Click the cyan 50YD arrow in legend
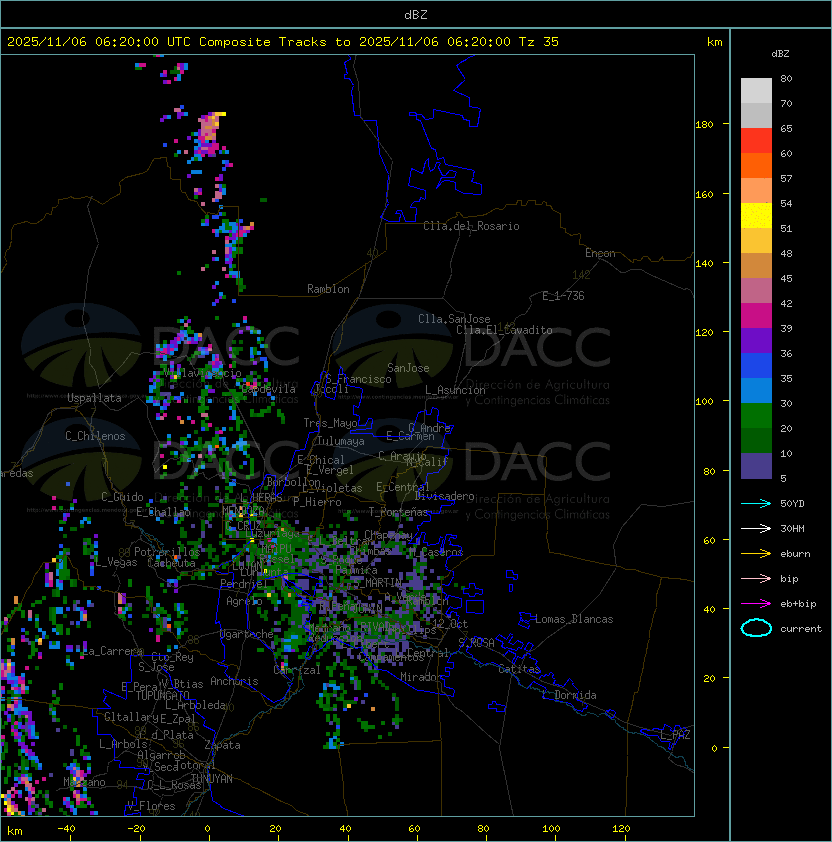Viewport: 832px width, 842px height. tap(756, 504)
